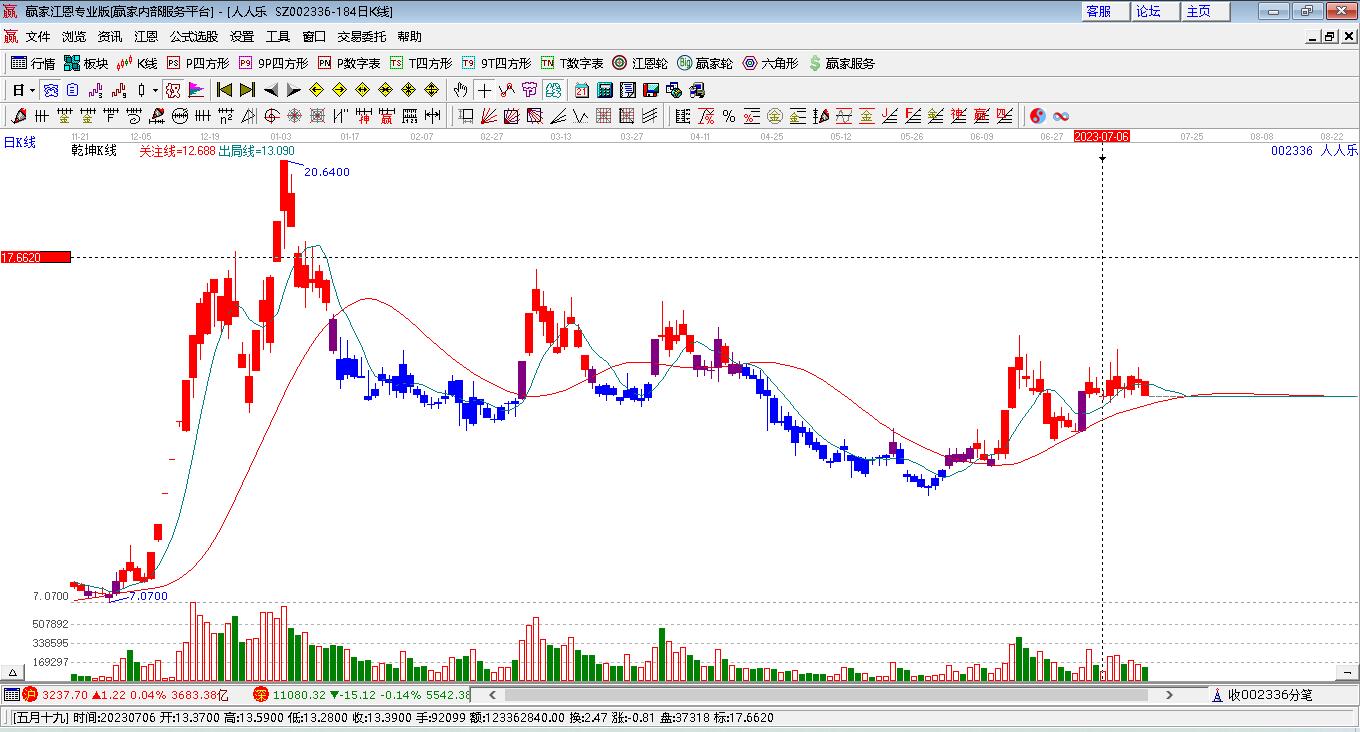Click the 江恩轮 Gann wheel icon
1360x732 pixels.
click(640, 63)
